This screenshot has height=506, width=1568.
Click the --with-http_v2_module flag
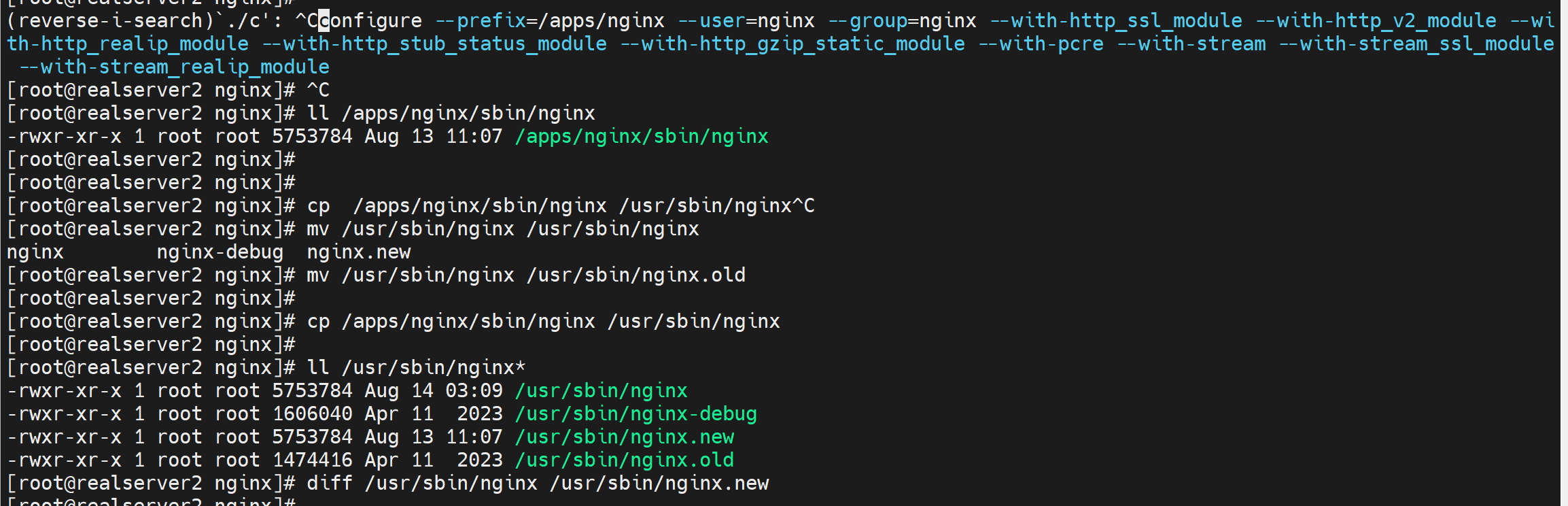point(1375,21)
